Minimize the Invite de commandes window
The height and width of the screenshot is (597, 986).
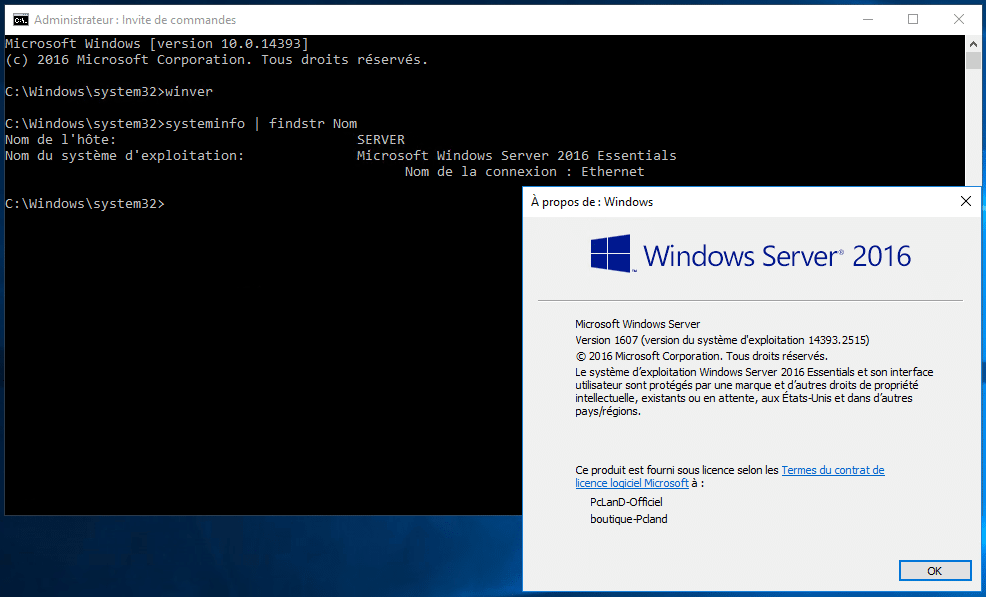click(x=868, y=20)
